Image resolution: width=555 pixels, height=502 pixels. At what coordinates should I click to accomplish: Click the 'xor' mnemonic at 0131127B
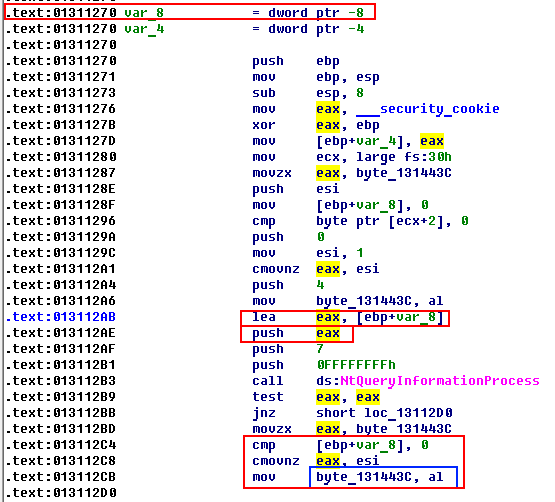point(264,125)
